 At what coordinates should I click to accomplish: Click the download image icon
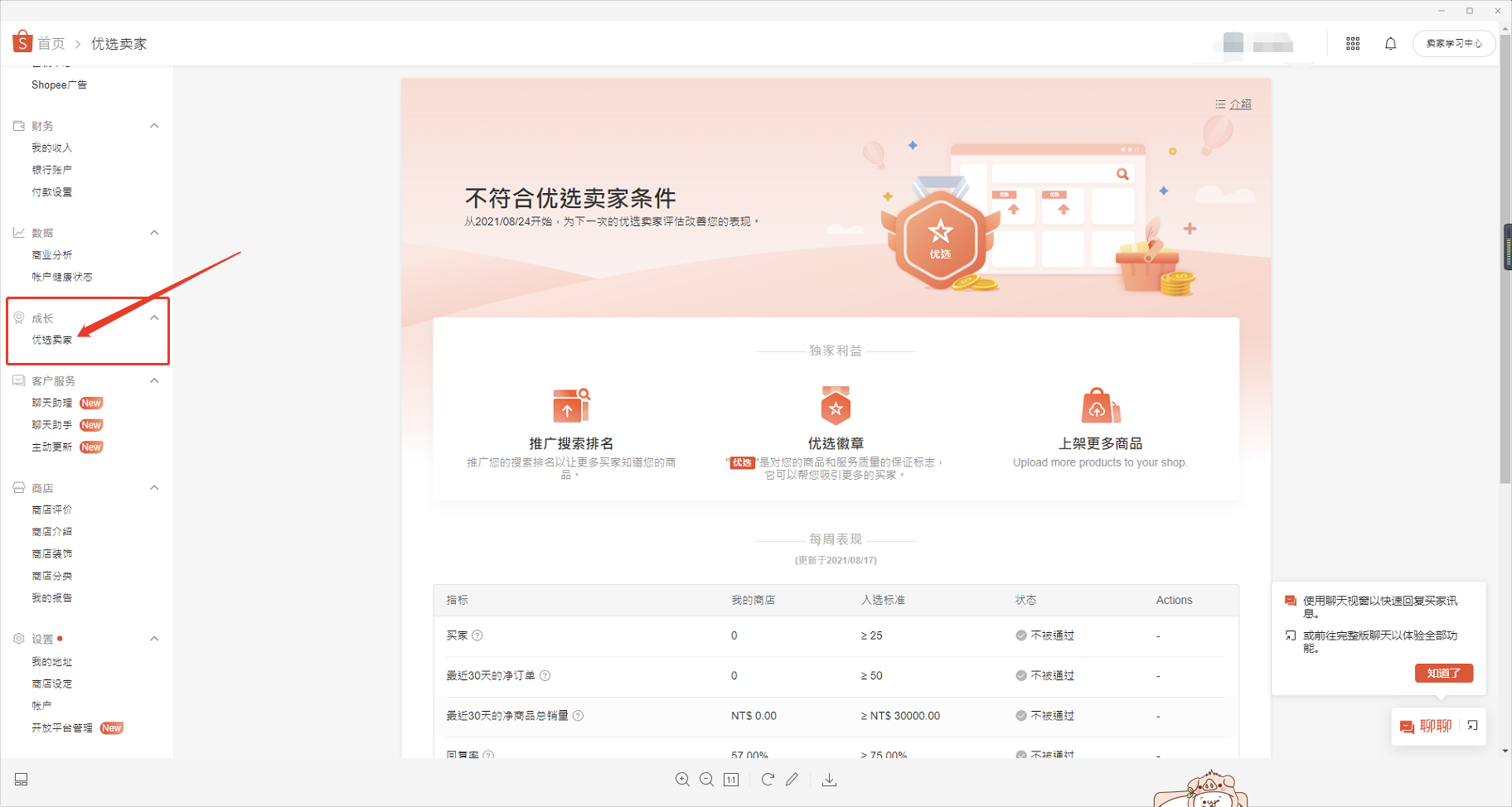point(829,780)
